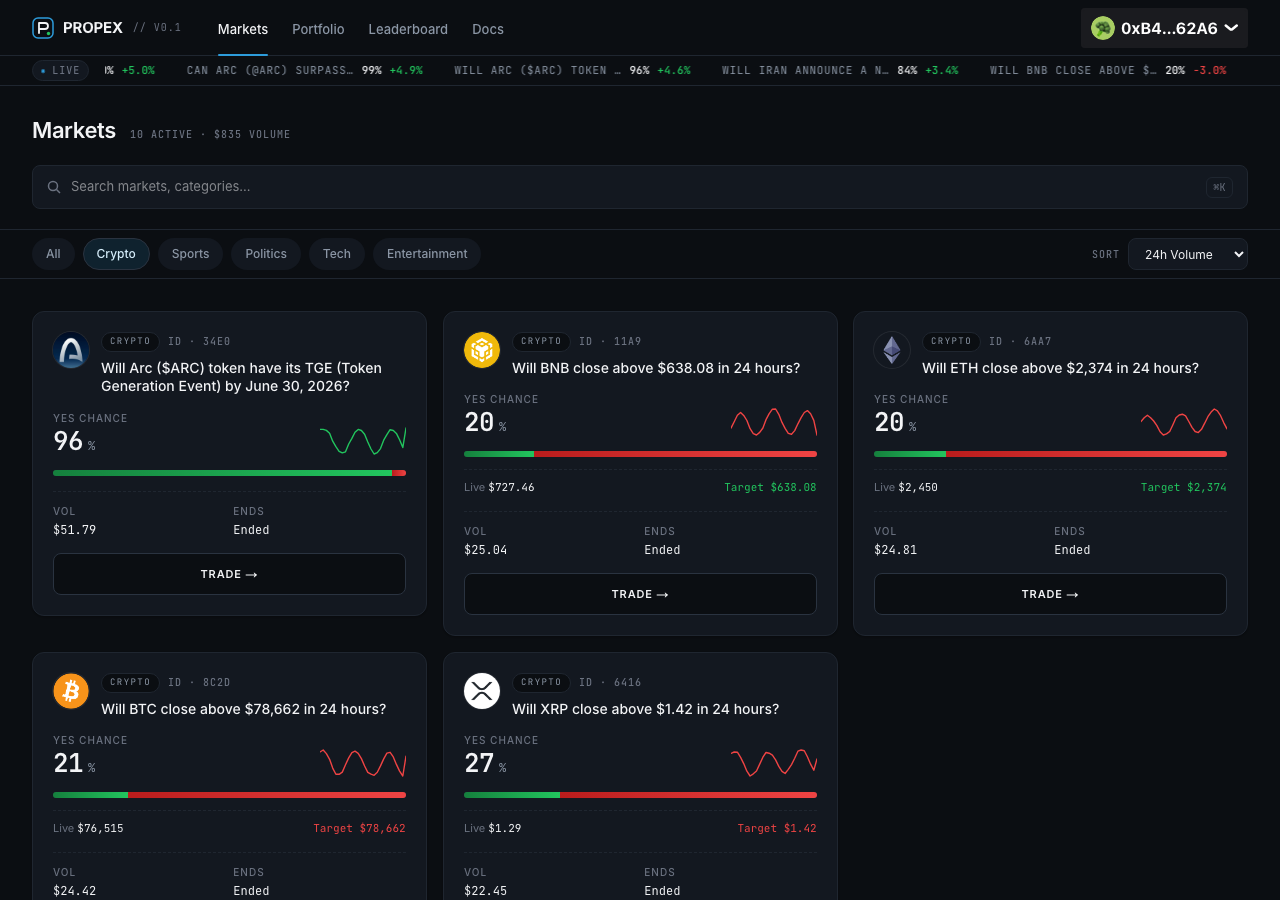Click the BNB coin logo icon
Image resolution: width=1280 pixels, height=900 pixels.
point(482,350)
